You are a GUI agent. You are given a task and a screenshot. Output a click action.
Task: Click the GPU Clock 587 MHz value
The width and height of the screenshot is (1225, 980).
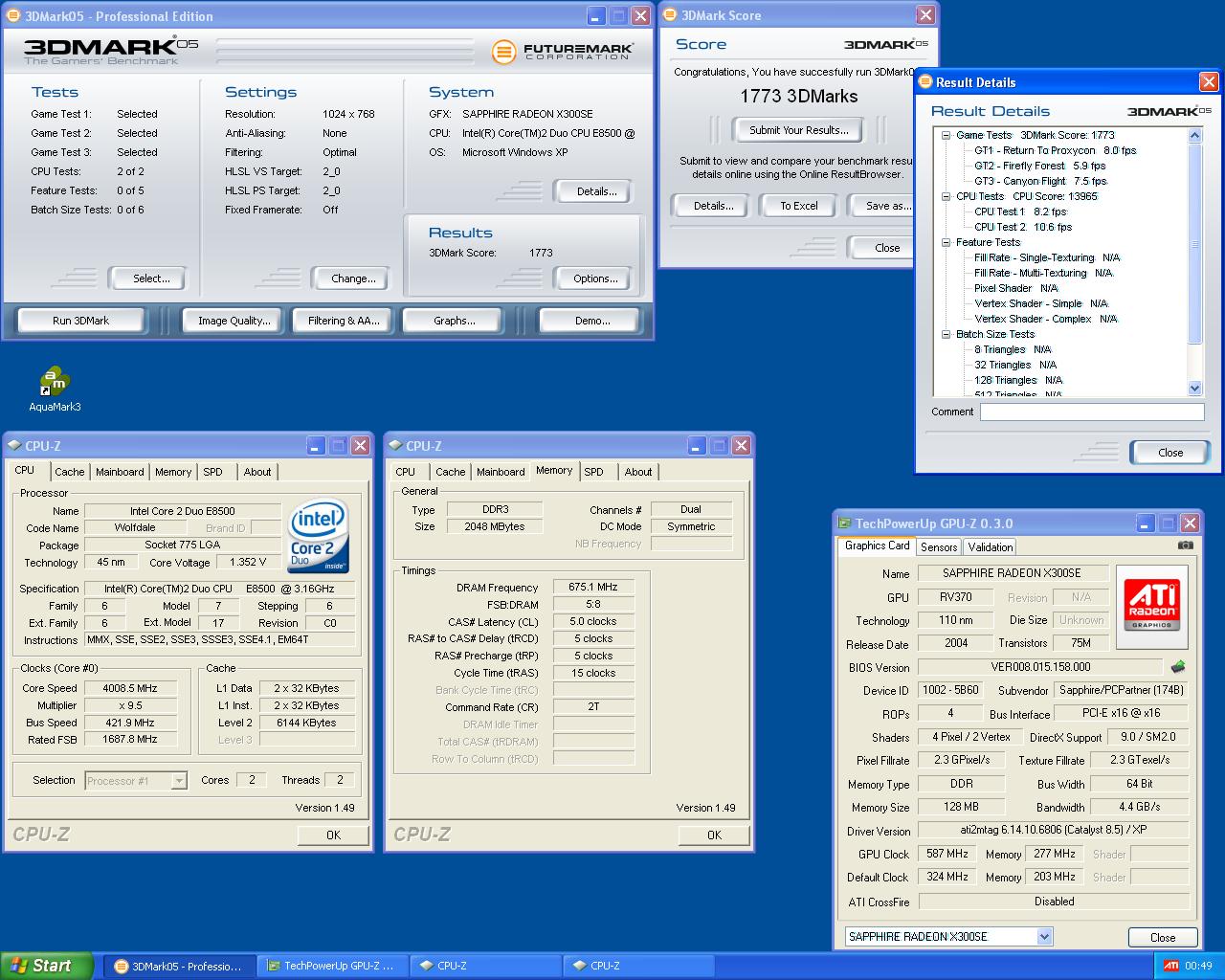coord(947,854)
